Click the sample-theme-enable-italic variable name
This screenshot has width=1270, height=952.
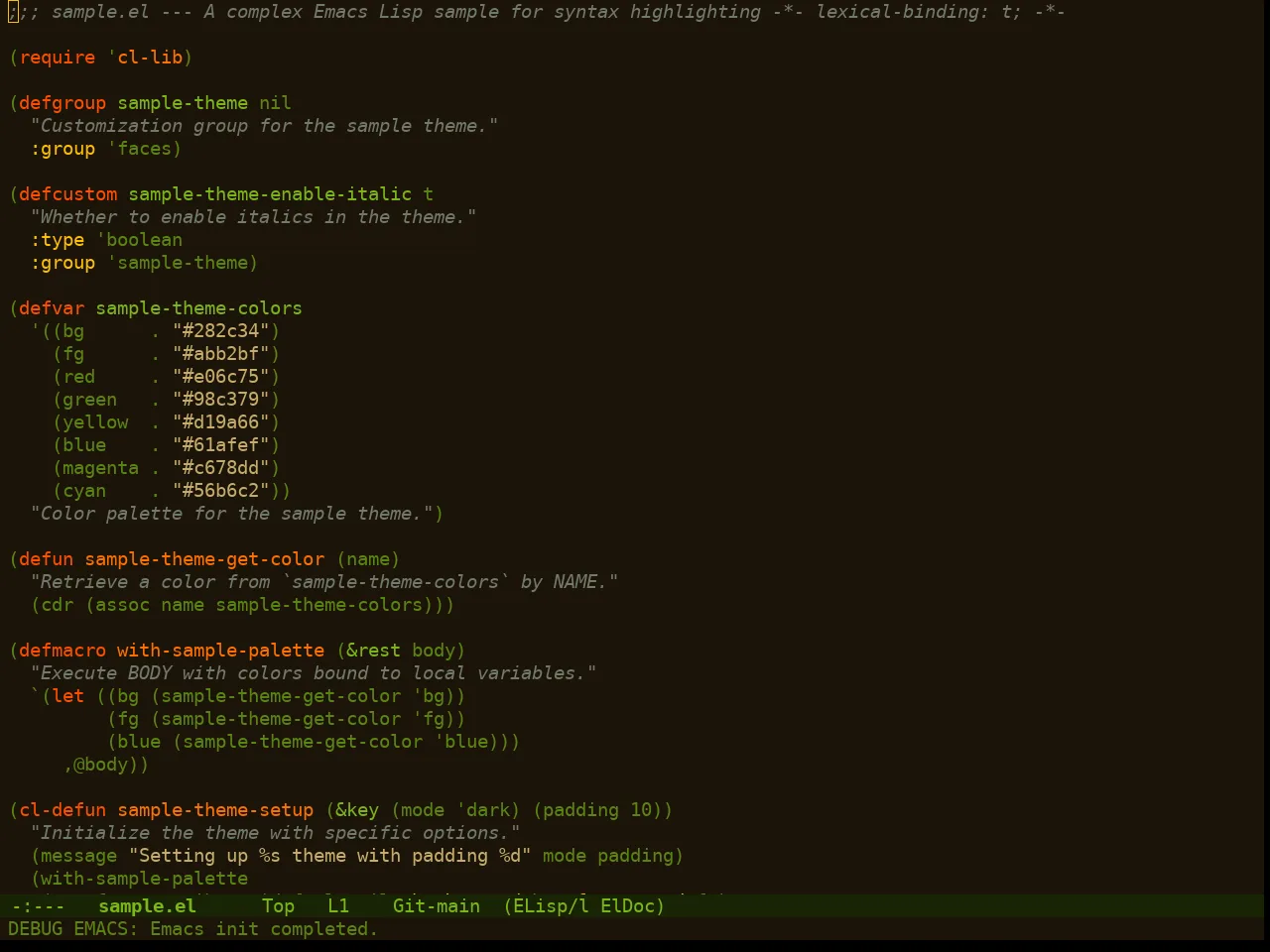point(270,194)
